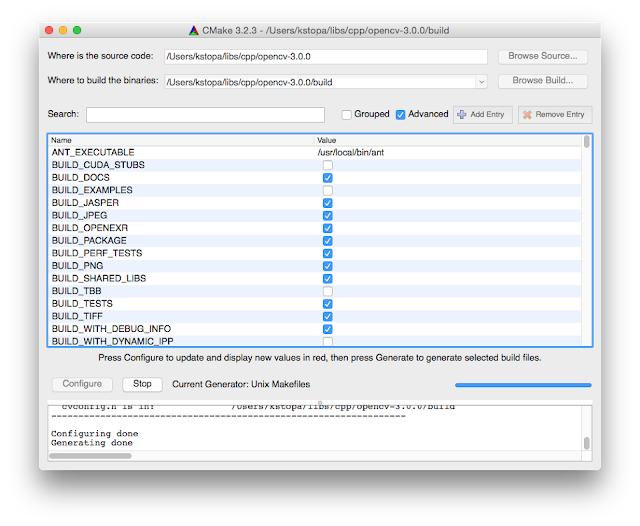The width and height of the screenshot is (640, 526).
Task: Select the BUILD_TBB entry name
Action: point(76,291)
